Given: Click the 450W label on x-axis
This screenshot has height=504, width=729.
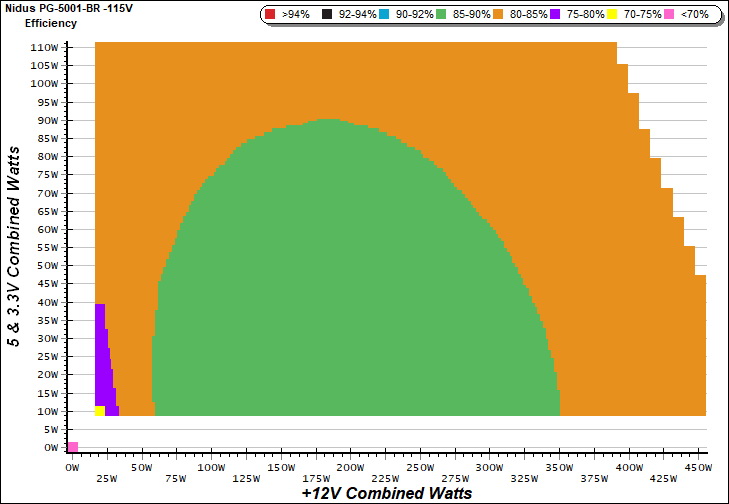Looking at the screenshot, I should [x=696, y=467].
